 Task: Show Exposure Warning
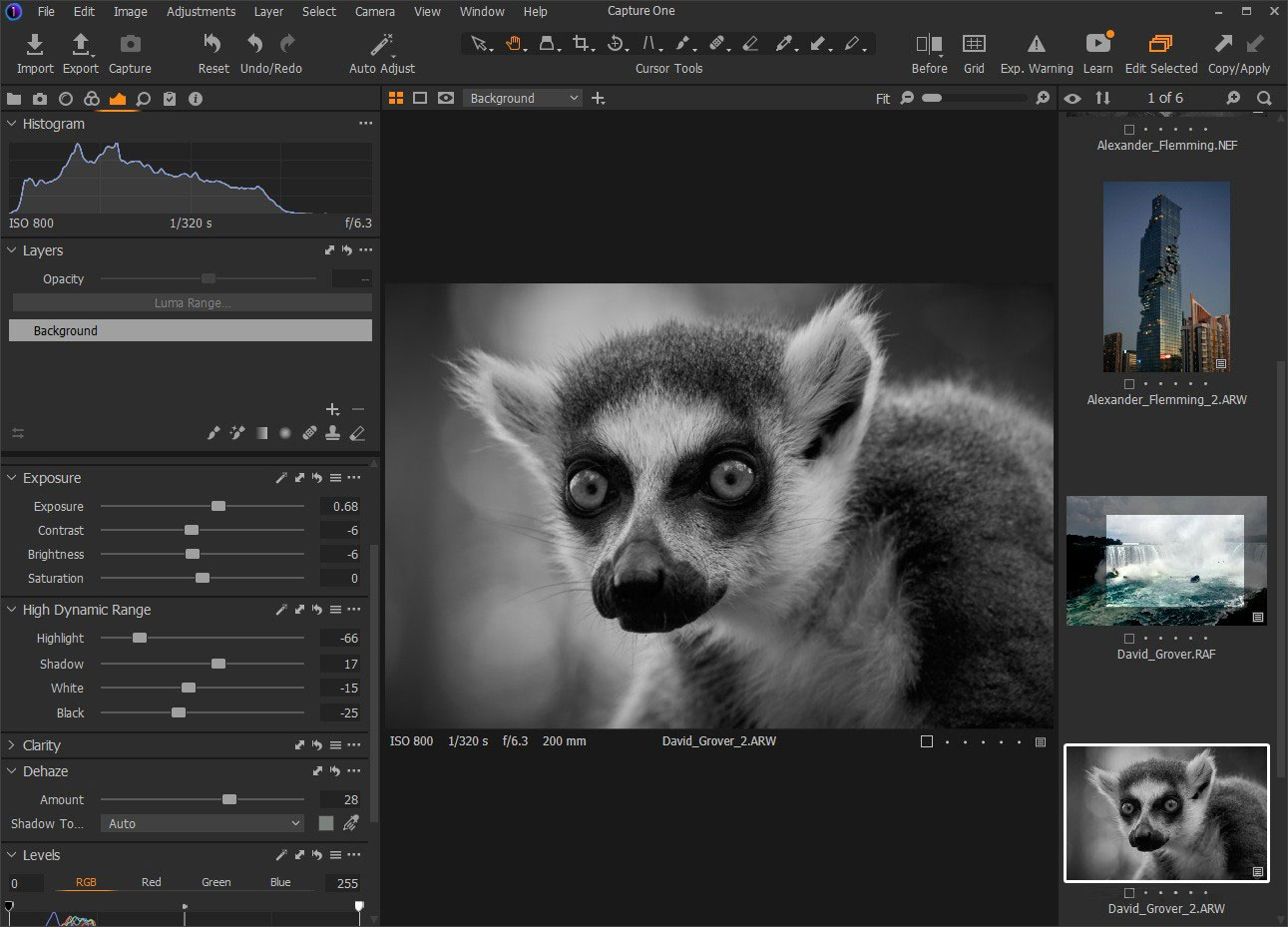pyautogui.click(x=1037, y=44)
